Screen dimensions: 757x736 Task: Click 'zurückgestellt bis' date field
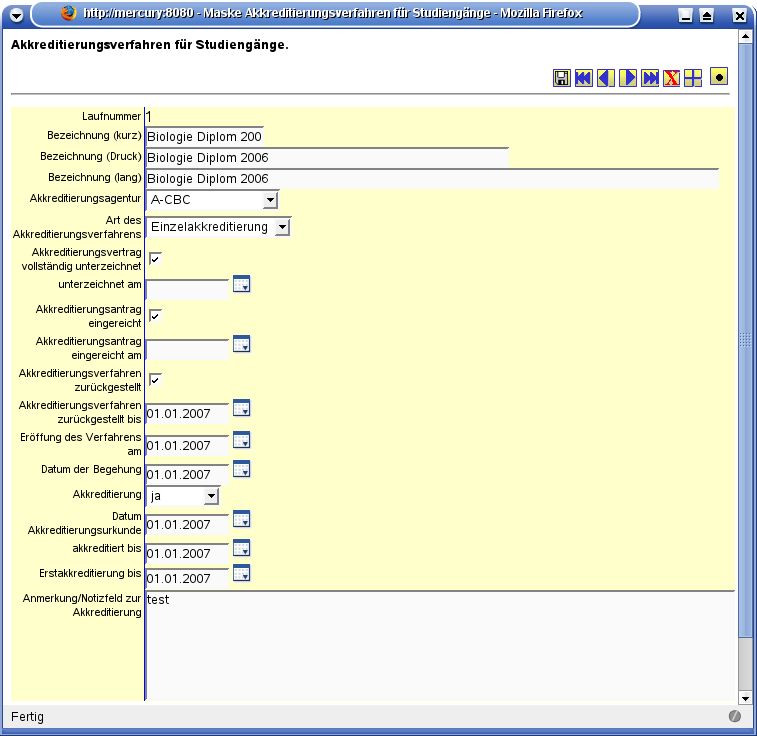187,413
